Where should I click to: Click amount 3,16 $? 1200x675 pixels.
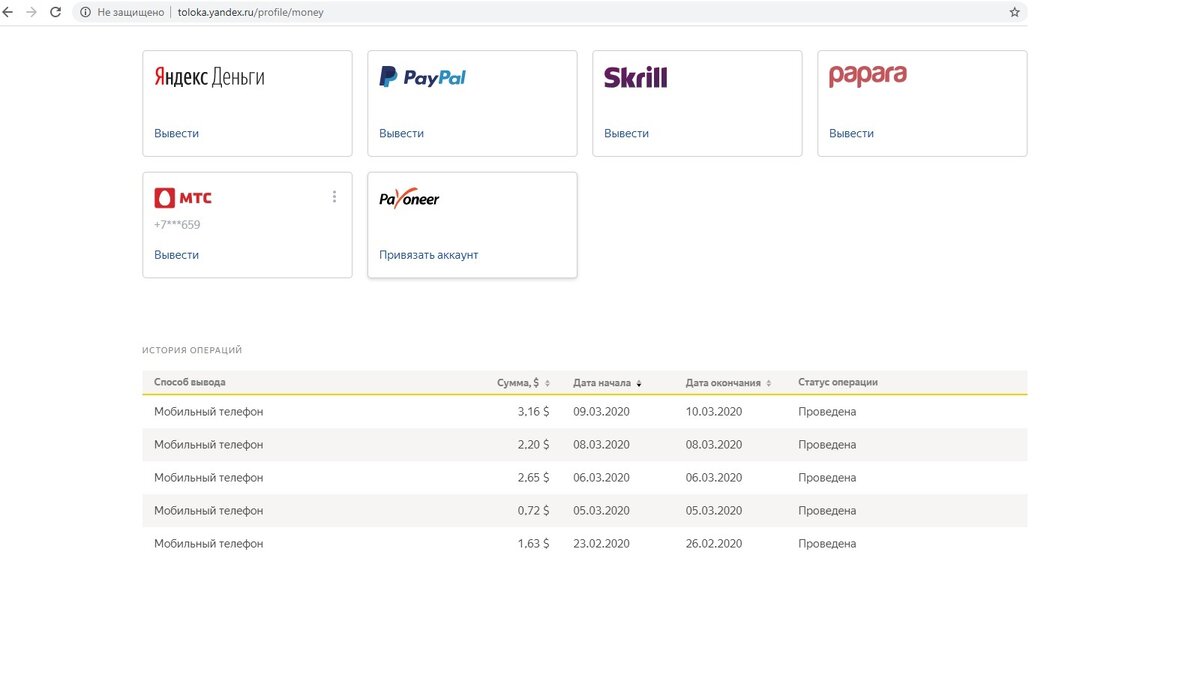(x=533, y=412)
